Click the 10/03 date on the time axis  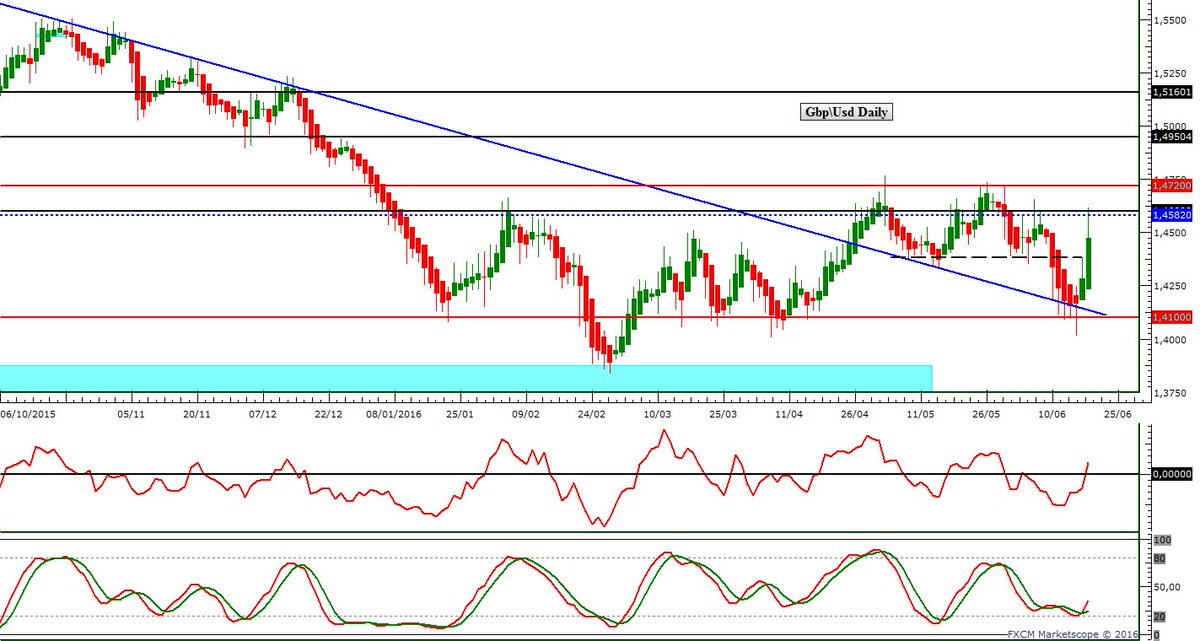pos(657,412)
